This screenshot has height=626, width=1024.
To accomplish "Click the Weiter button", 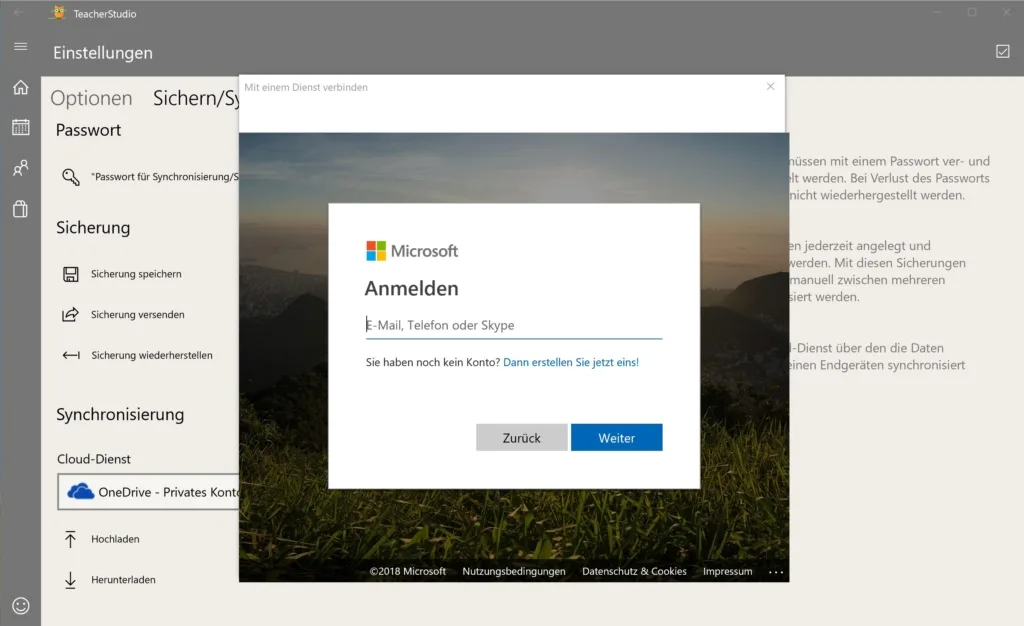I will pos(616,437).
